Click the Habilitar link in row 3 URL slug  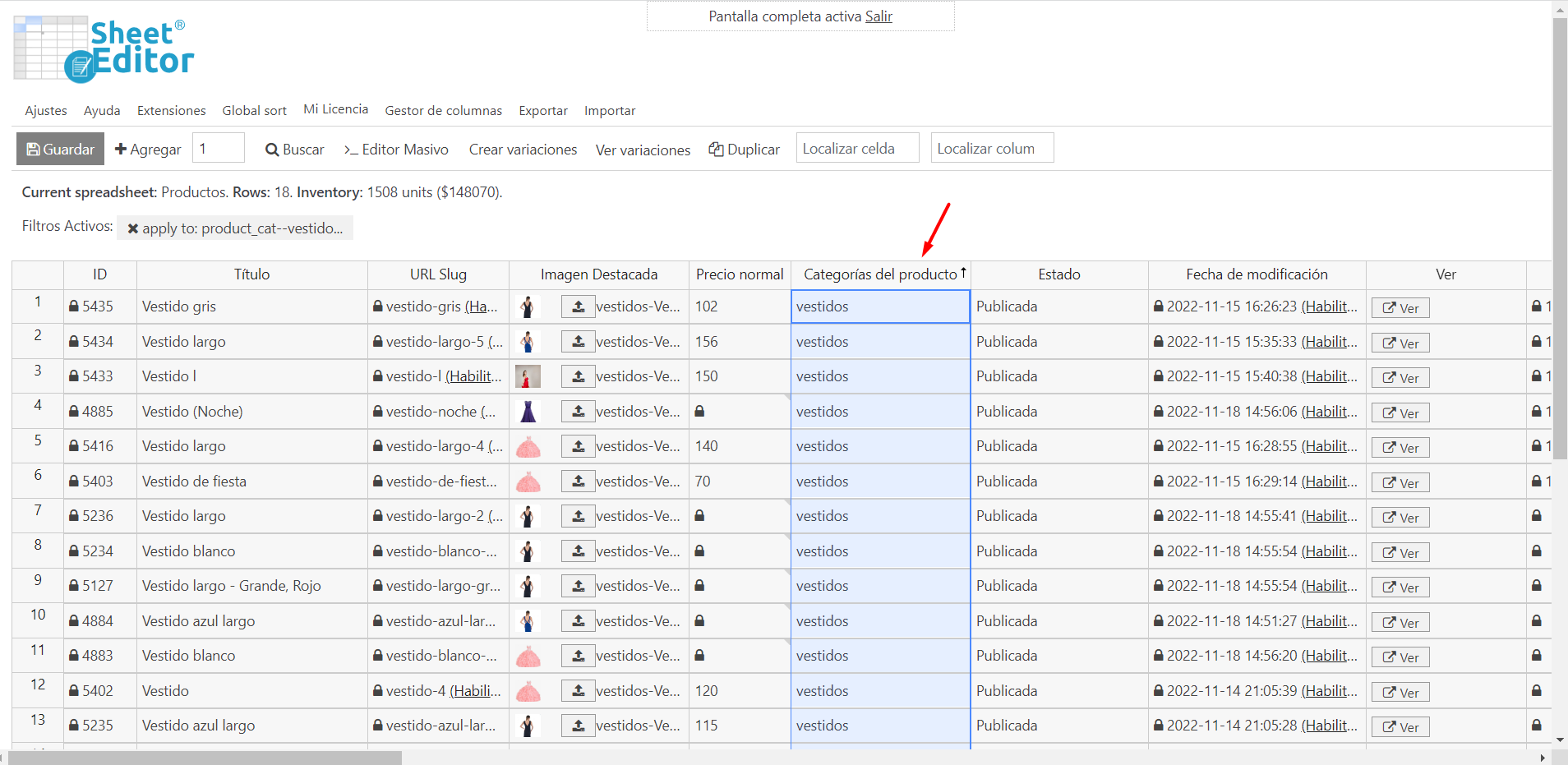click(x=473, y=376)
